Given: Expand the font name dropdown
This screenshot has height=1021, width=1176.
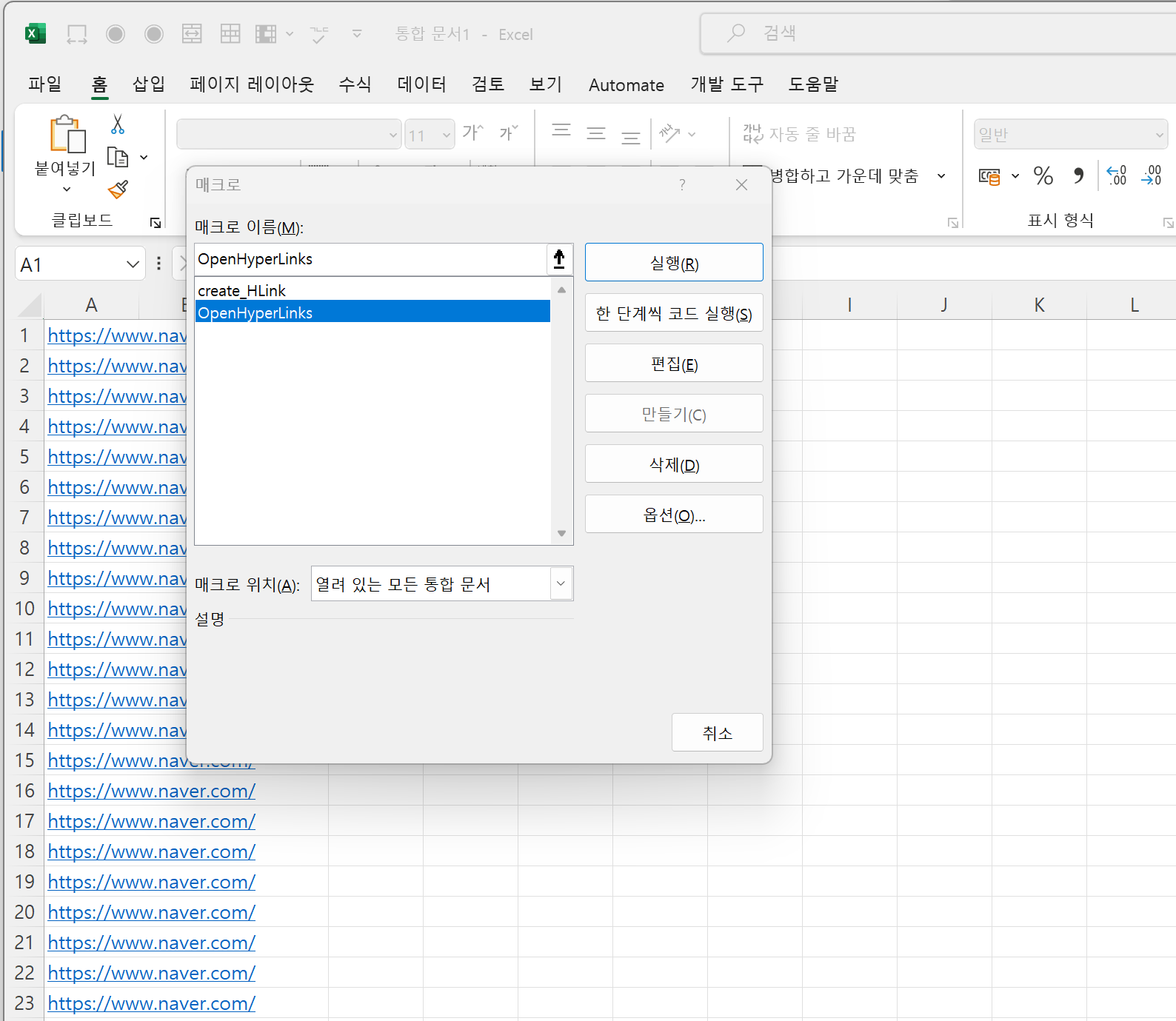Looking at the screenshot, I should coord(393,135).
